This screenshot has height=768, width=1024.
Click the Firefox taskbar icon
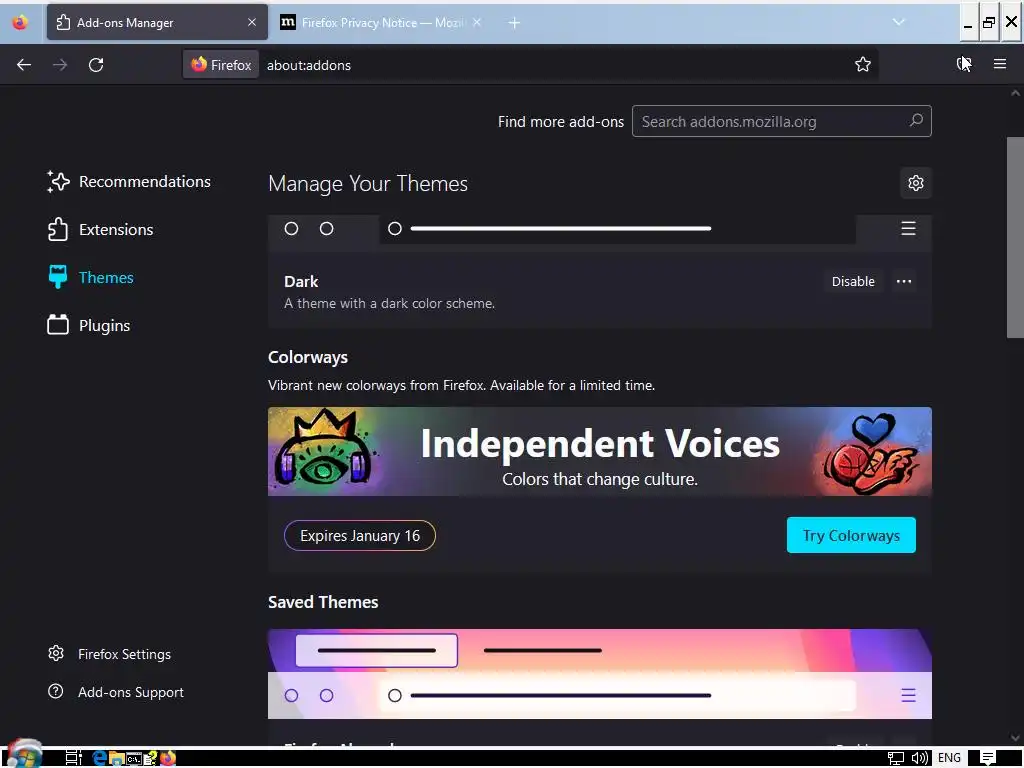[x=168, y=758]
